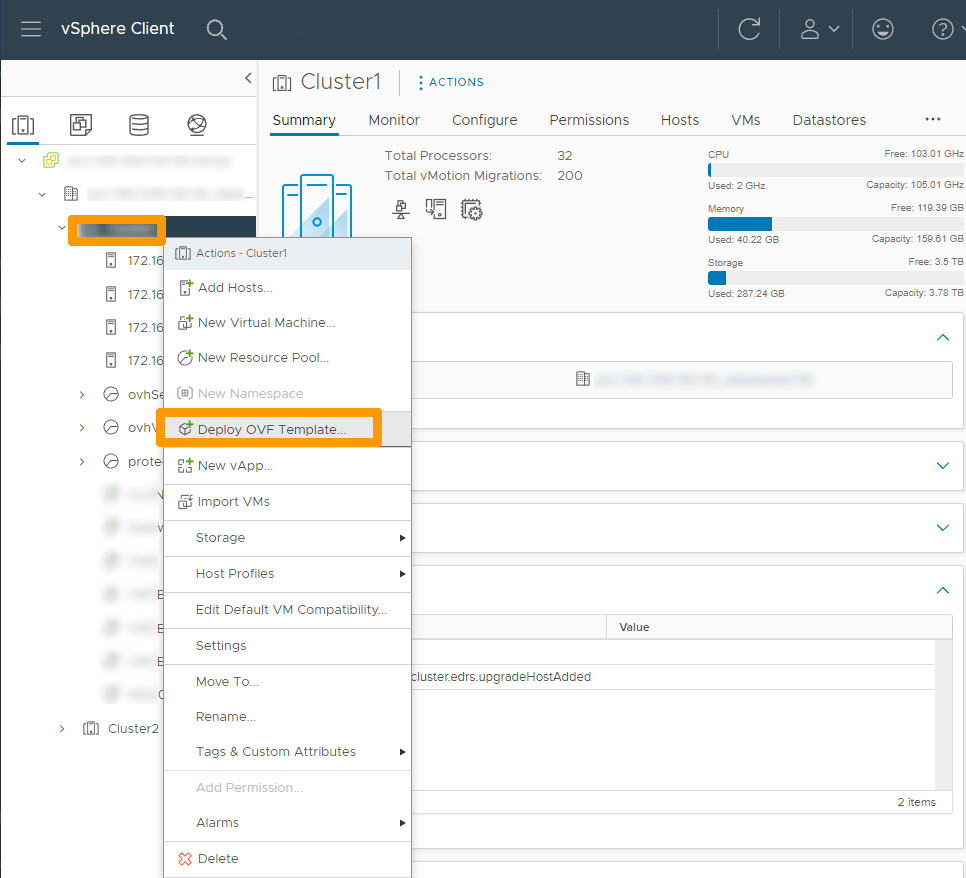The height and width of the screenshot is (878, 966).
Task: Choose Move To menu entry
Action: (x=288, y=682)
